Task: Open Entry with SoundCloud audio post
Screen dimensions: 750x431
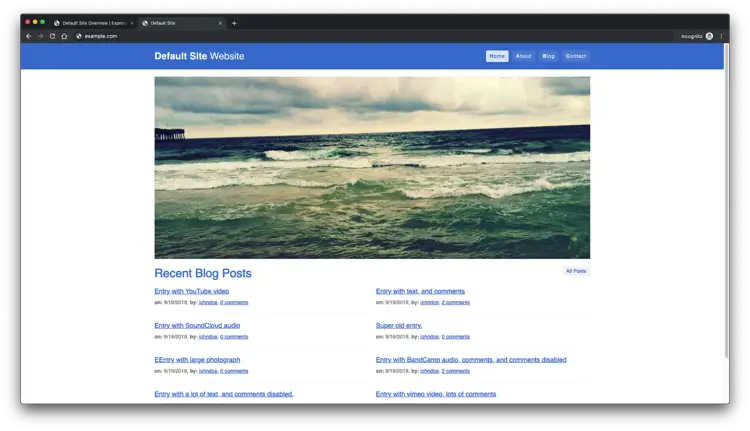Action: pyautogui.click(x=197, y=326)
